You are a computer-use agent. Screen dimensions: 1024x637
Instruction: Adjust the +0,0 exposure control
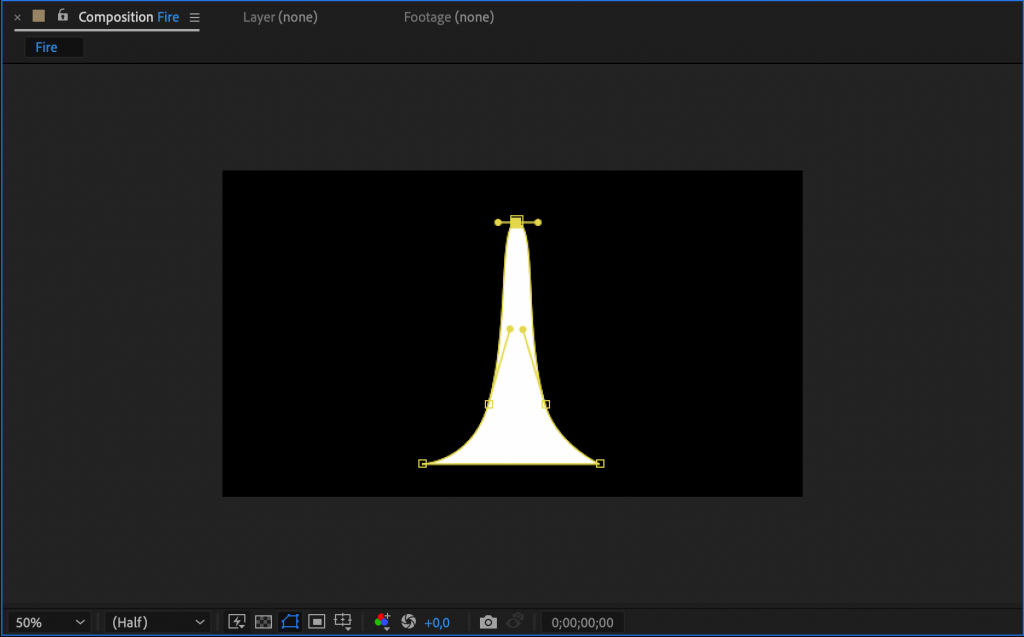click(437, 622)
